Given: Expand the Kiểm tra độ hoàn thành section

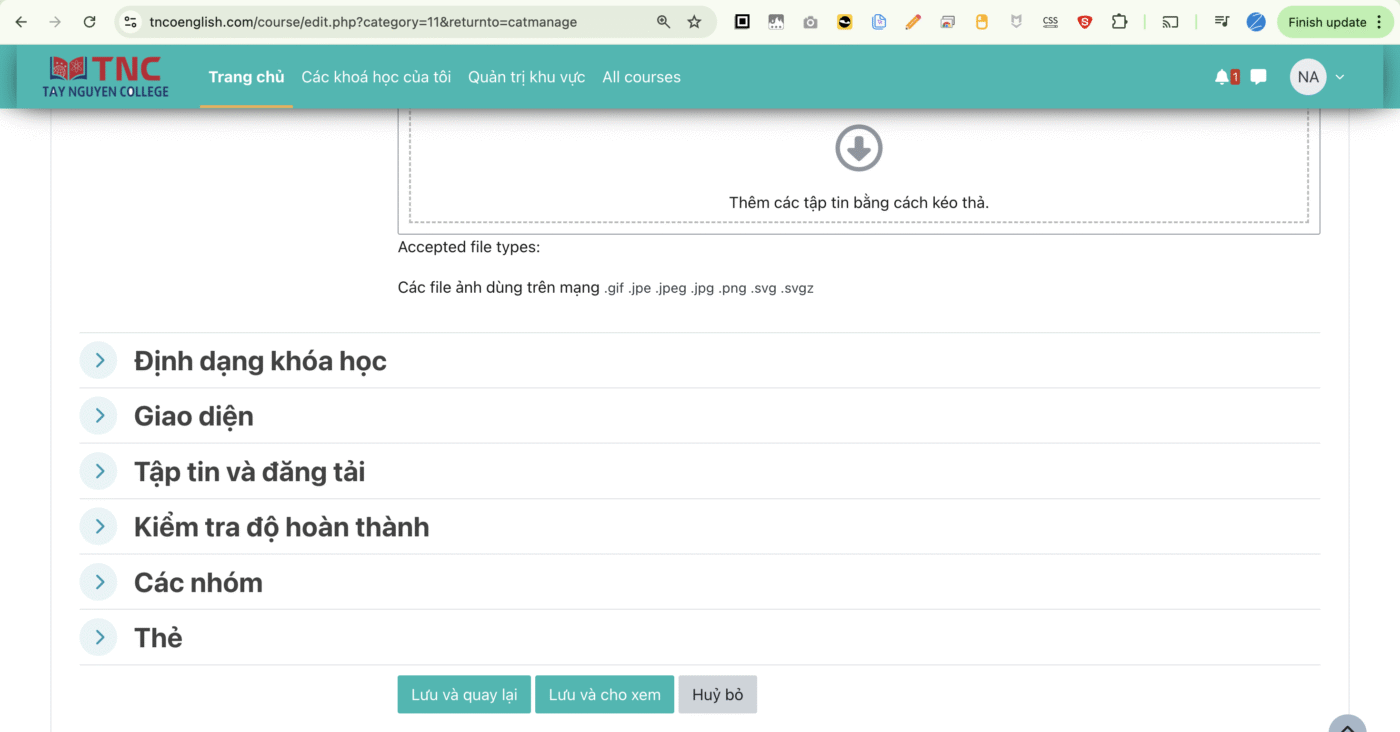Looking at the screenshot, I should click(99, 527).
